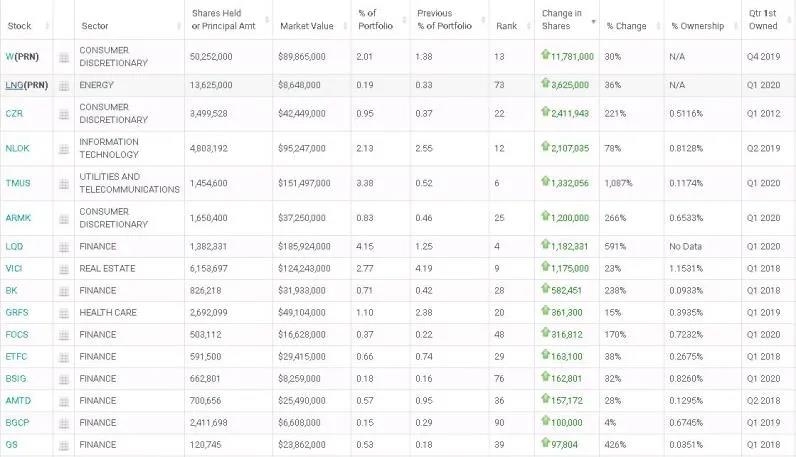This screenshot has width=796, height=457.
Task: Open the TMUS ticker link
Action: click(17, 184)
